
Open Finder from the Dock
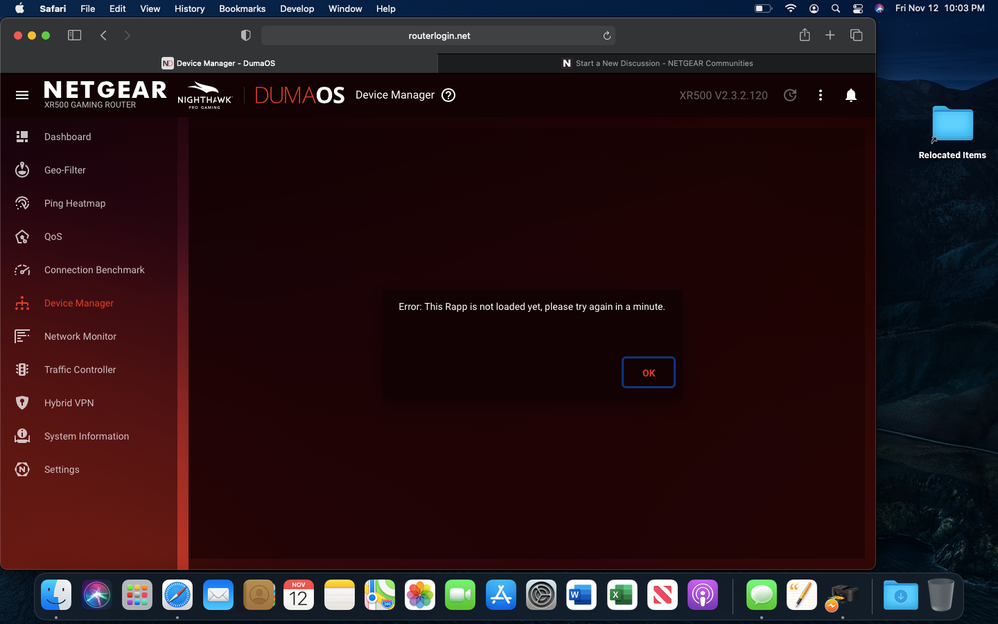(x=56, y=595)
